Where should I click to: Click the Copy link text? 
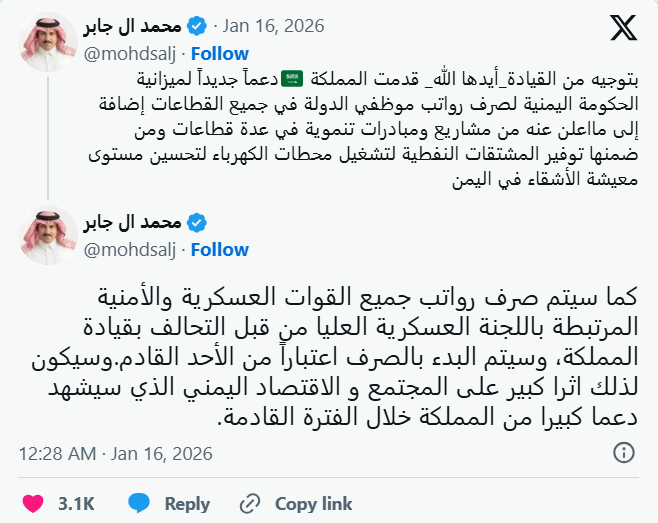pos(313,502)
